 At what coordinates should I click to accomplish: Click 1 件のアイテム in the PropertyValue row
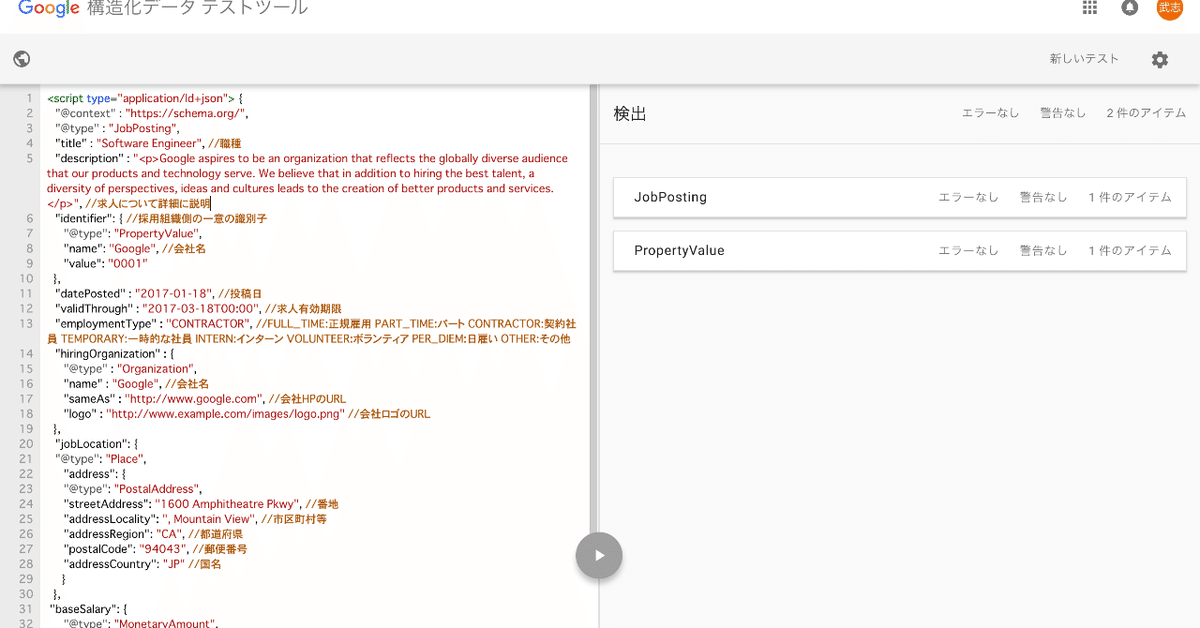click(1130, 250)
